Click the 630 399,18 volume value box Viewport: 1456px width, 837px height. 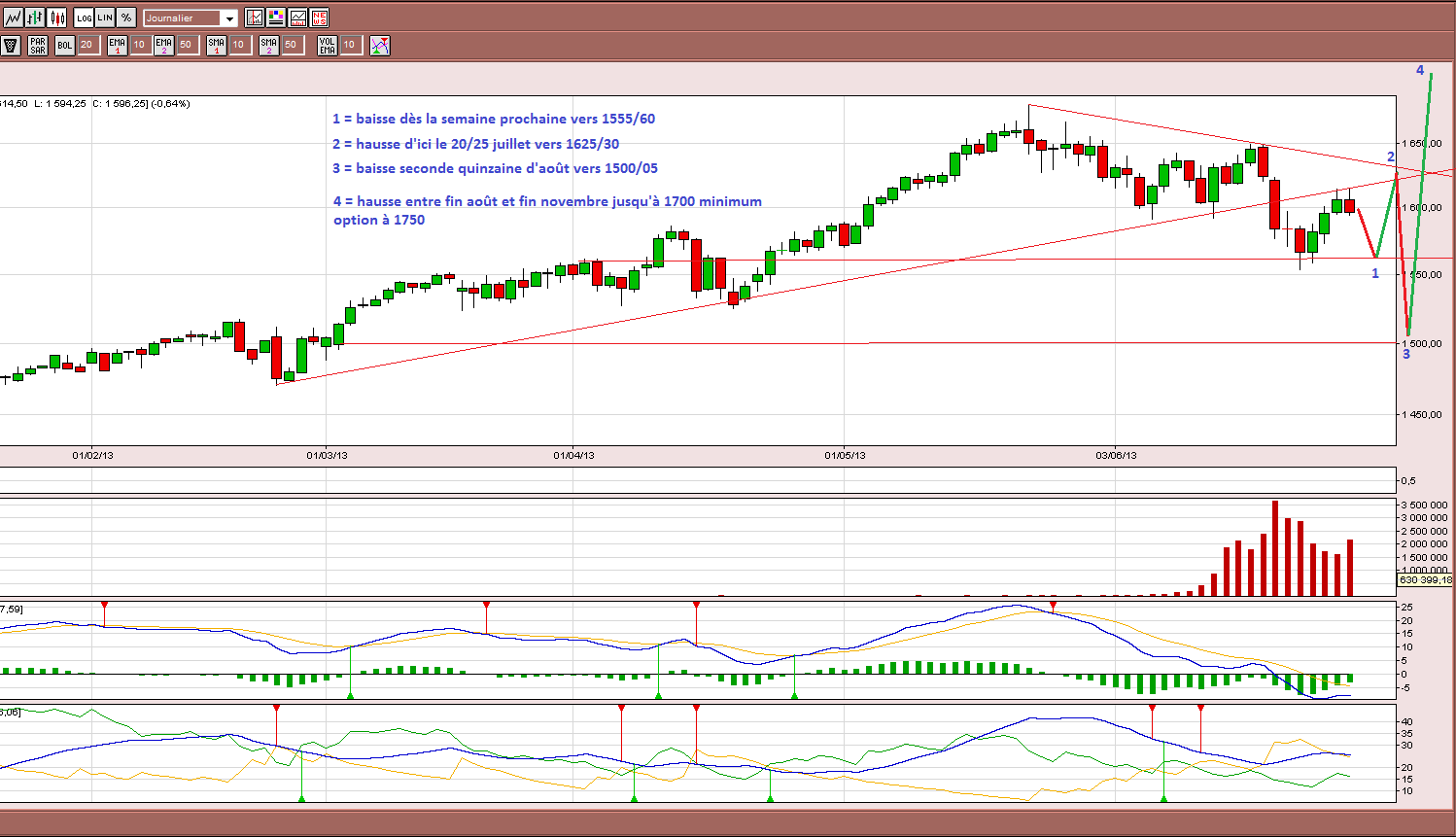(x=1426, y=579)
